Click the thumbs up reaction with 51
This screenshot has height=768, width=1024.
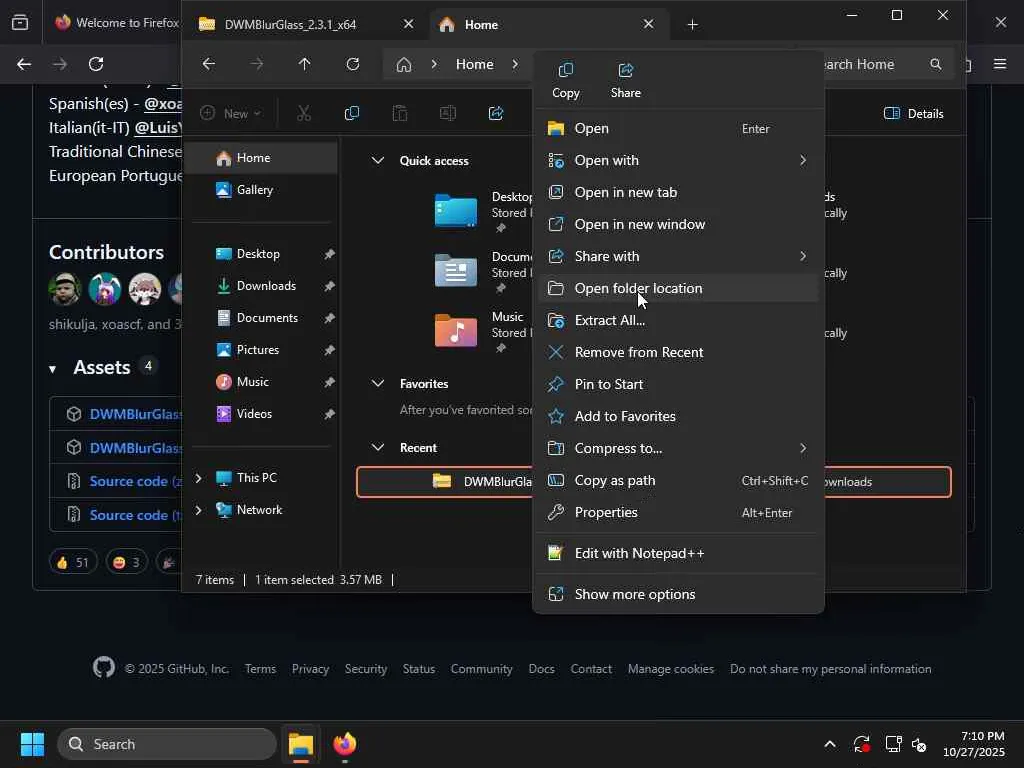73,562
